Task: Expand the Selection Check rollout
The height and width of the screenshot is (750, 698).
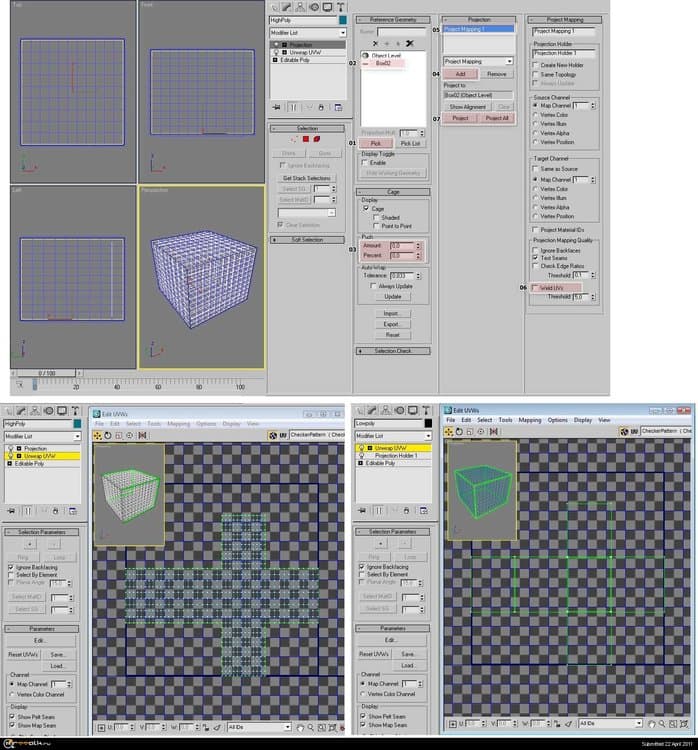Action: click(x=393, y=351)
